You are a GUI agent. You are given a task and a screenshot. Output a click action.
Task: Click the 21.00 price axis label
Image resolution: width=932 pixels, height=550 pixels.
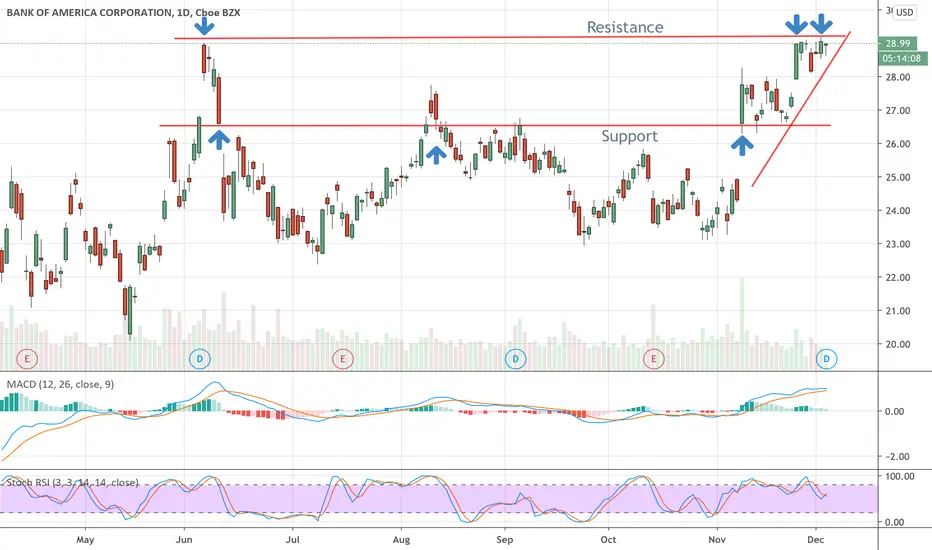click(x=898, y=310)
